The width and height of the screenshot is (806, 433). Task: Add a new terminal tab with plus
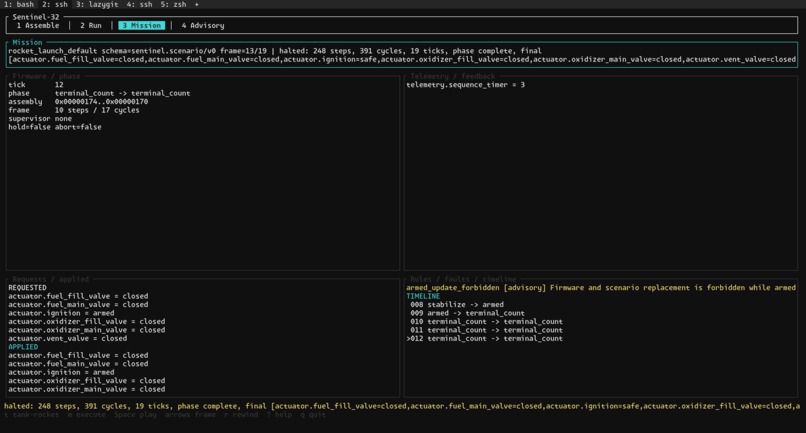click(x=196, y=4)
